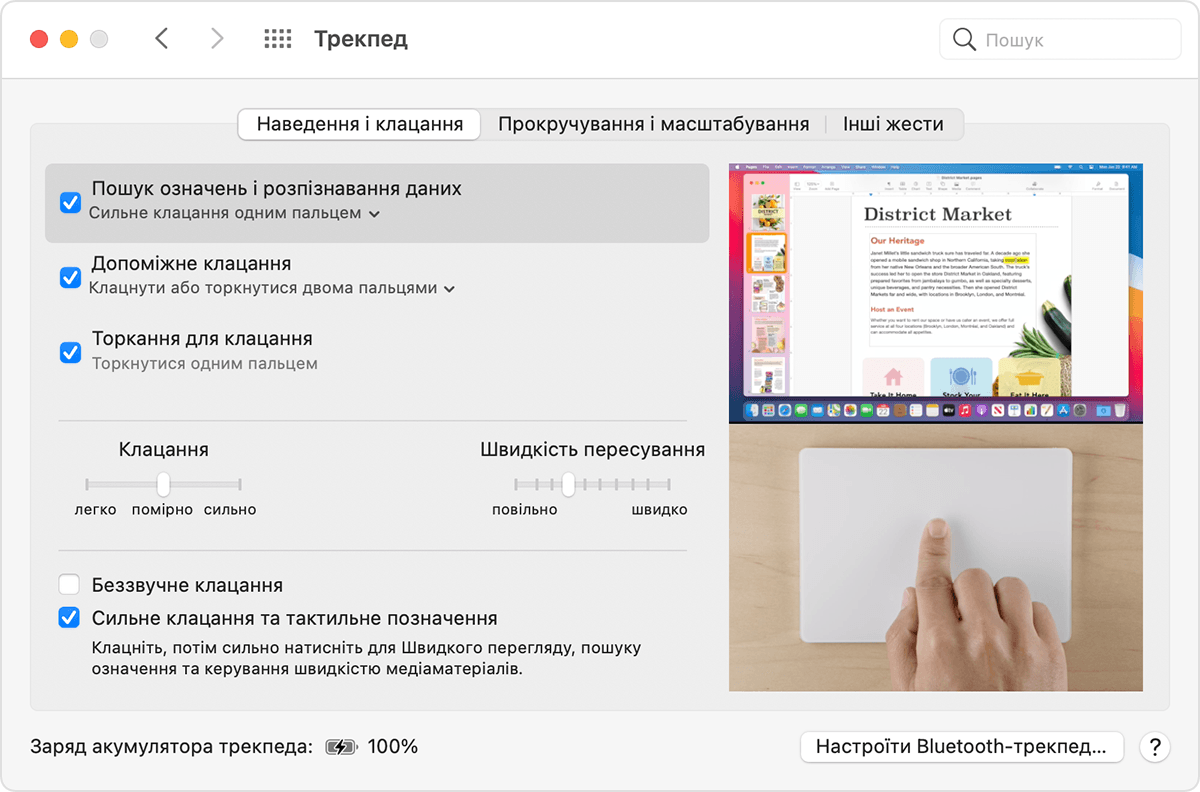Click the back navigation arrow
Image resolution: width=1200 pixels, height=792 pixels.
click(x=162, y=39)
